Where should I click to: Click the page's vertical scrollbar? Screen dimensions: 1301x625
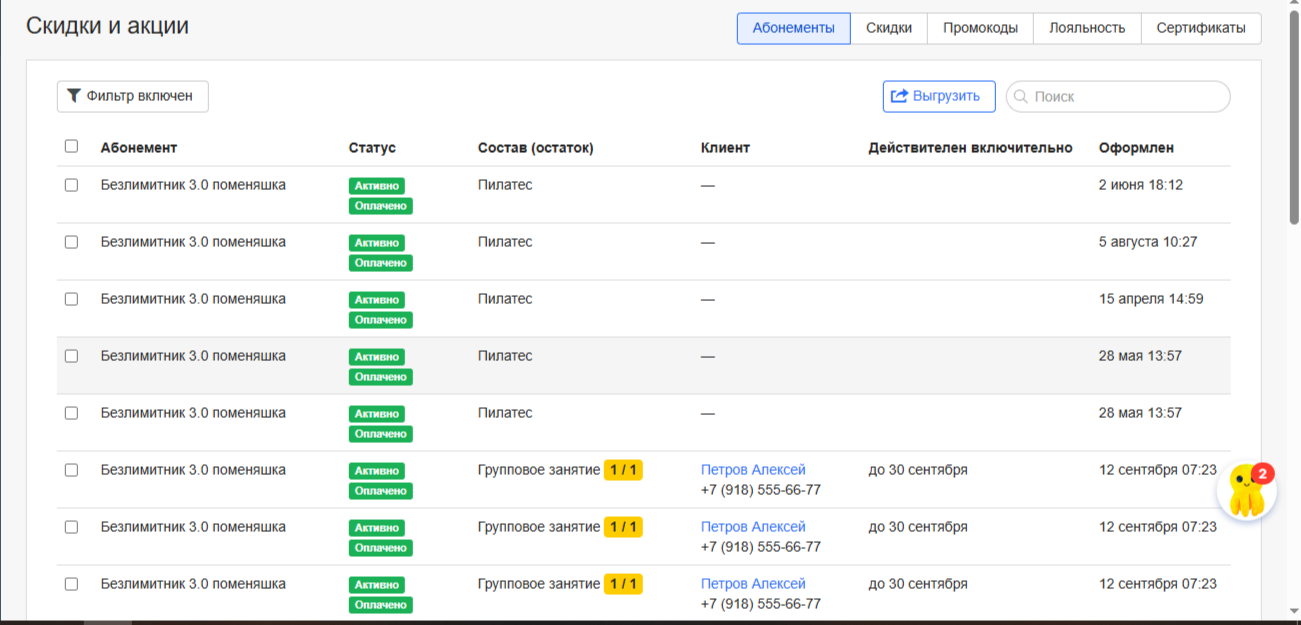[1294, 120]
